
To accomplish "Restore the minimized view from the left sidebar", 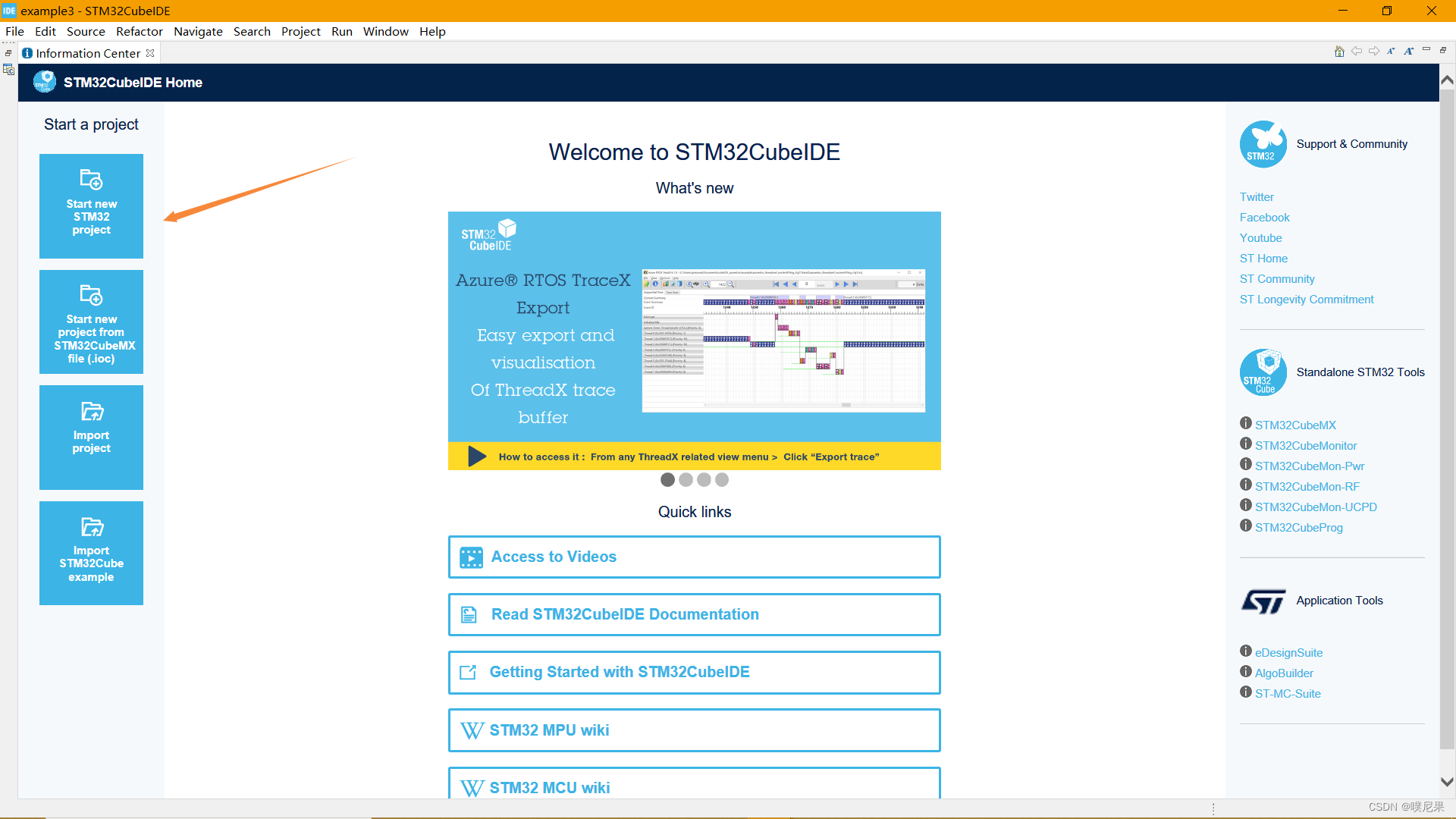I will point(8,53).
